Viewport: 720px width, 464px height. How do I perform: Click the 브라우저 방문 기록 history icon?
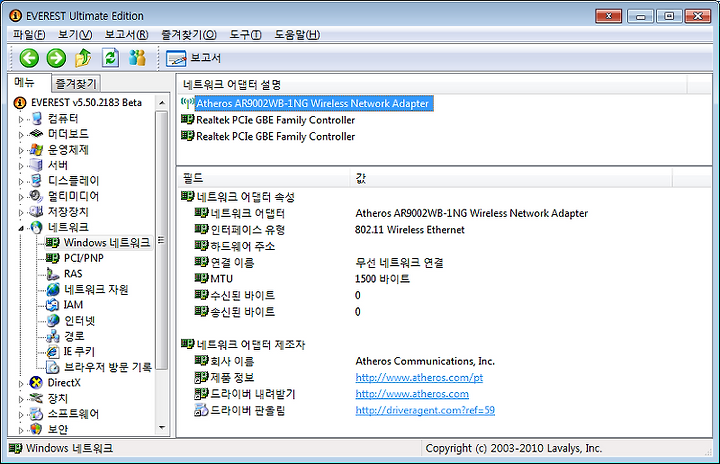coord(53,367)
